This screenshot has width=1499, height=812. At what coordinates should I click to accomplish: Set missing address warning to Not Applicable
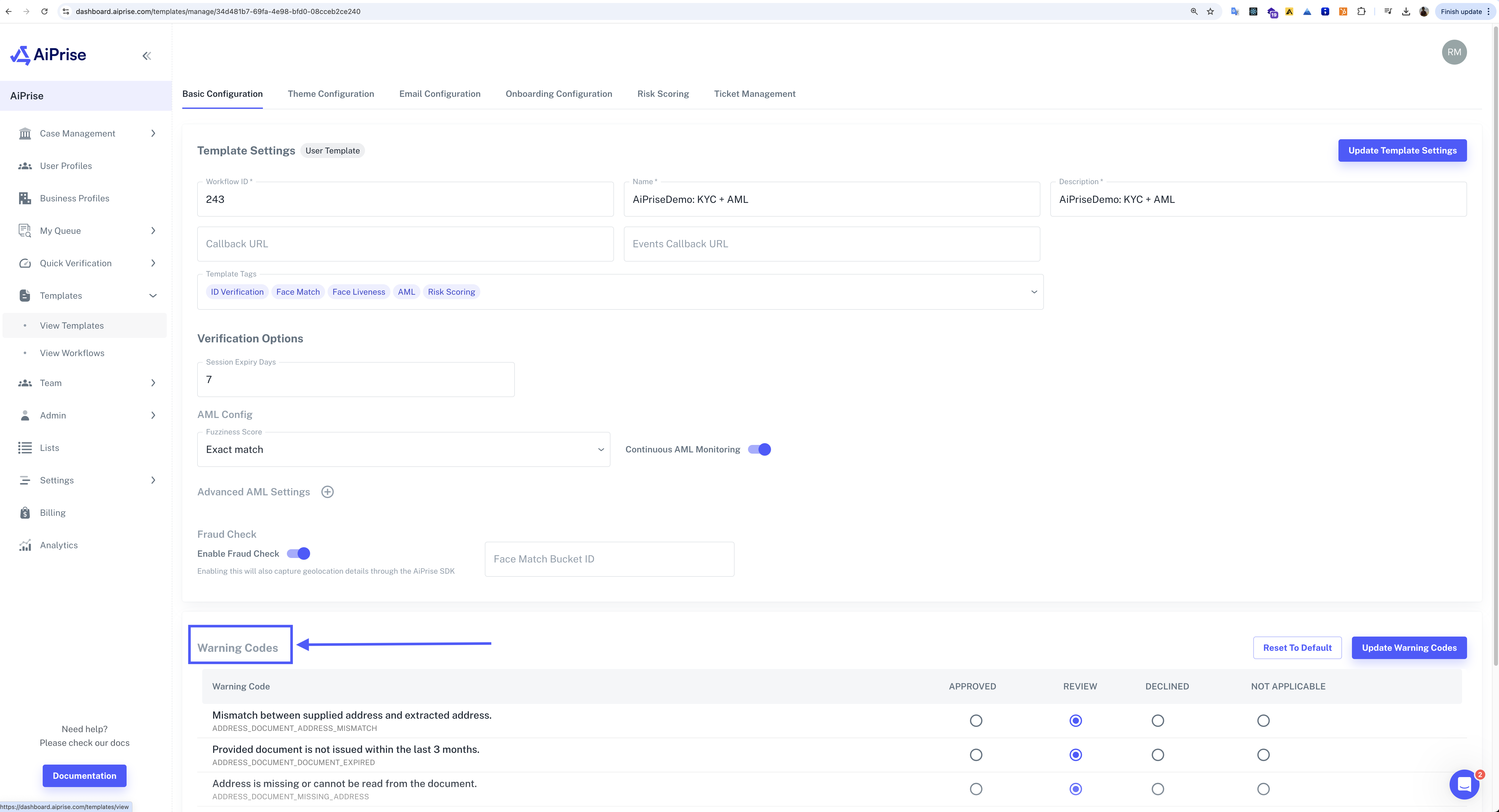[1263, 789]
